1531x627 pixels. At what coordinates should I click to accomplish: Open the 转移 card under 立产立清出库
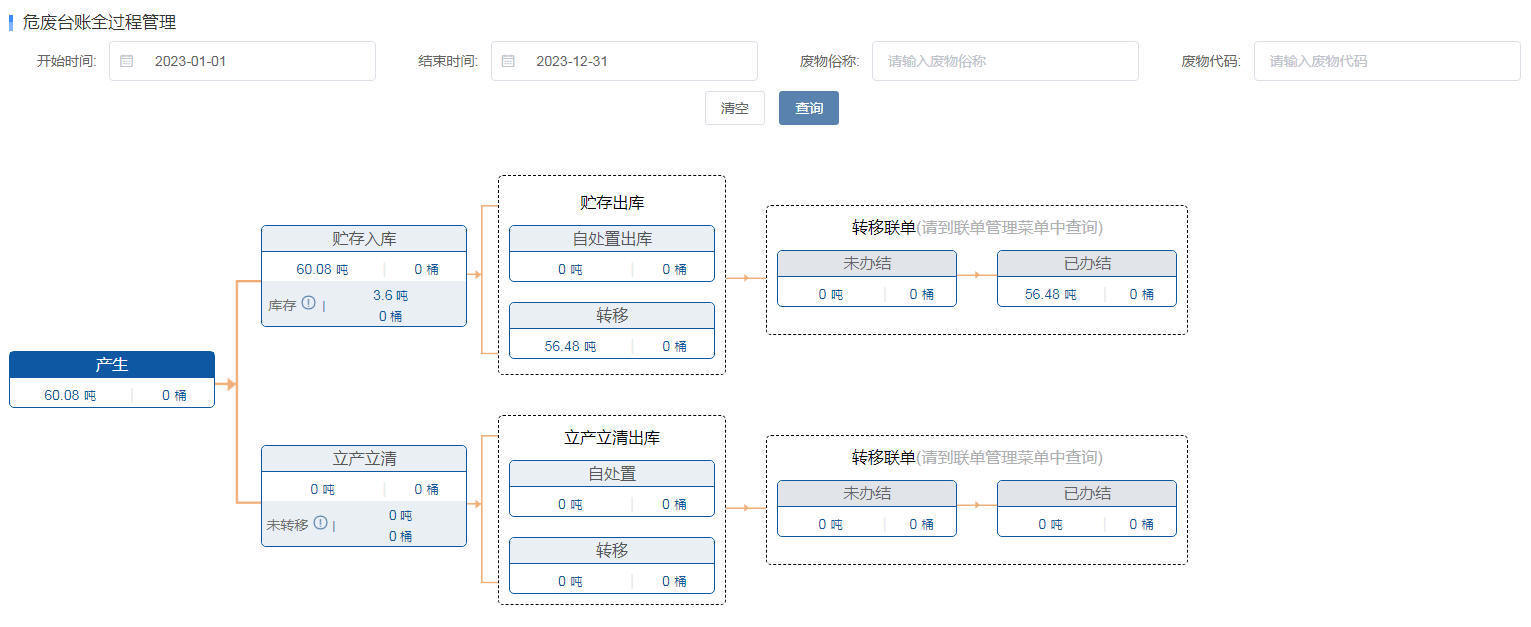click(x=612, y=566)
